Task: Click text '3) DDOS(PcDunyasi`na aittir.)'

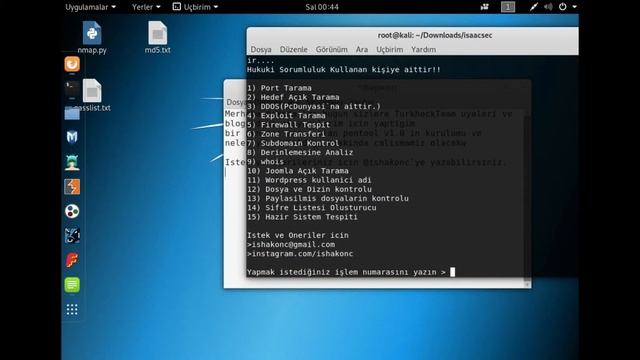Action: pyautogui.click(x=314, y=106)
